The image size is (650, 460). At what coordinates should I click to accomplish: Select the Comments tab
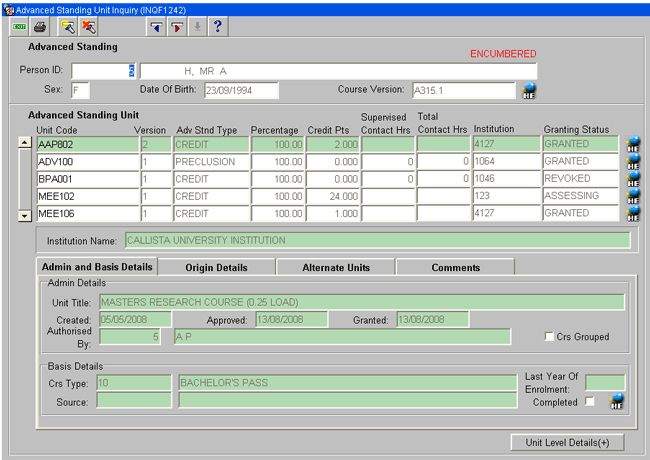coord(455,268)
